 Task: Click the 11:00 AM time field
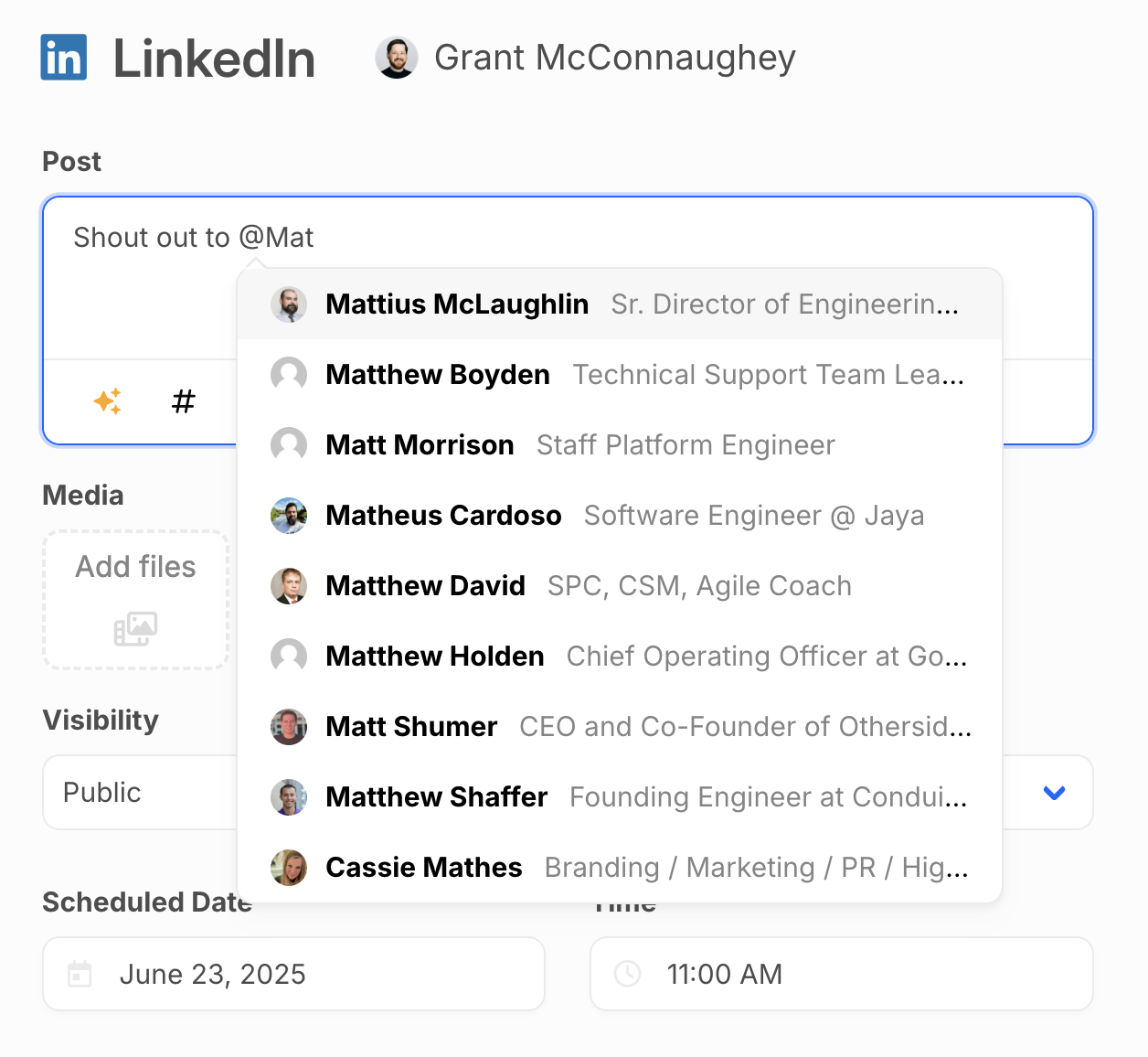coord(842,974)
